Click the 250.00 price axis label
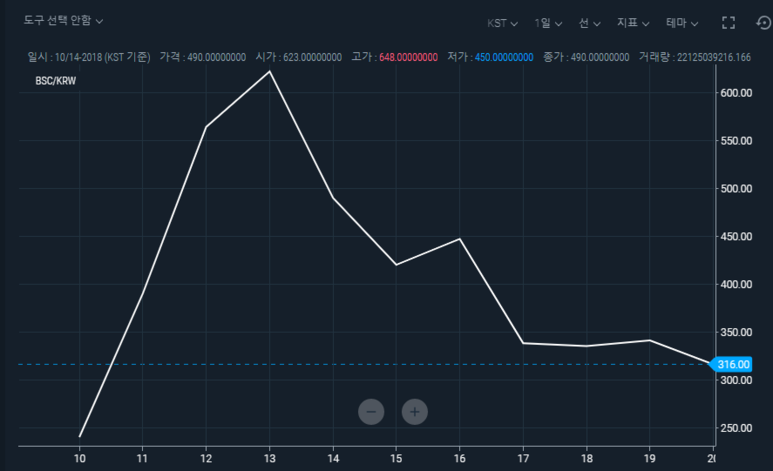This screenshot has height=471, width=773. click(x=736, y=428)
